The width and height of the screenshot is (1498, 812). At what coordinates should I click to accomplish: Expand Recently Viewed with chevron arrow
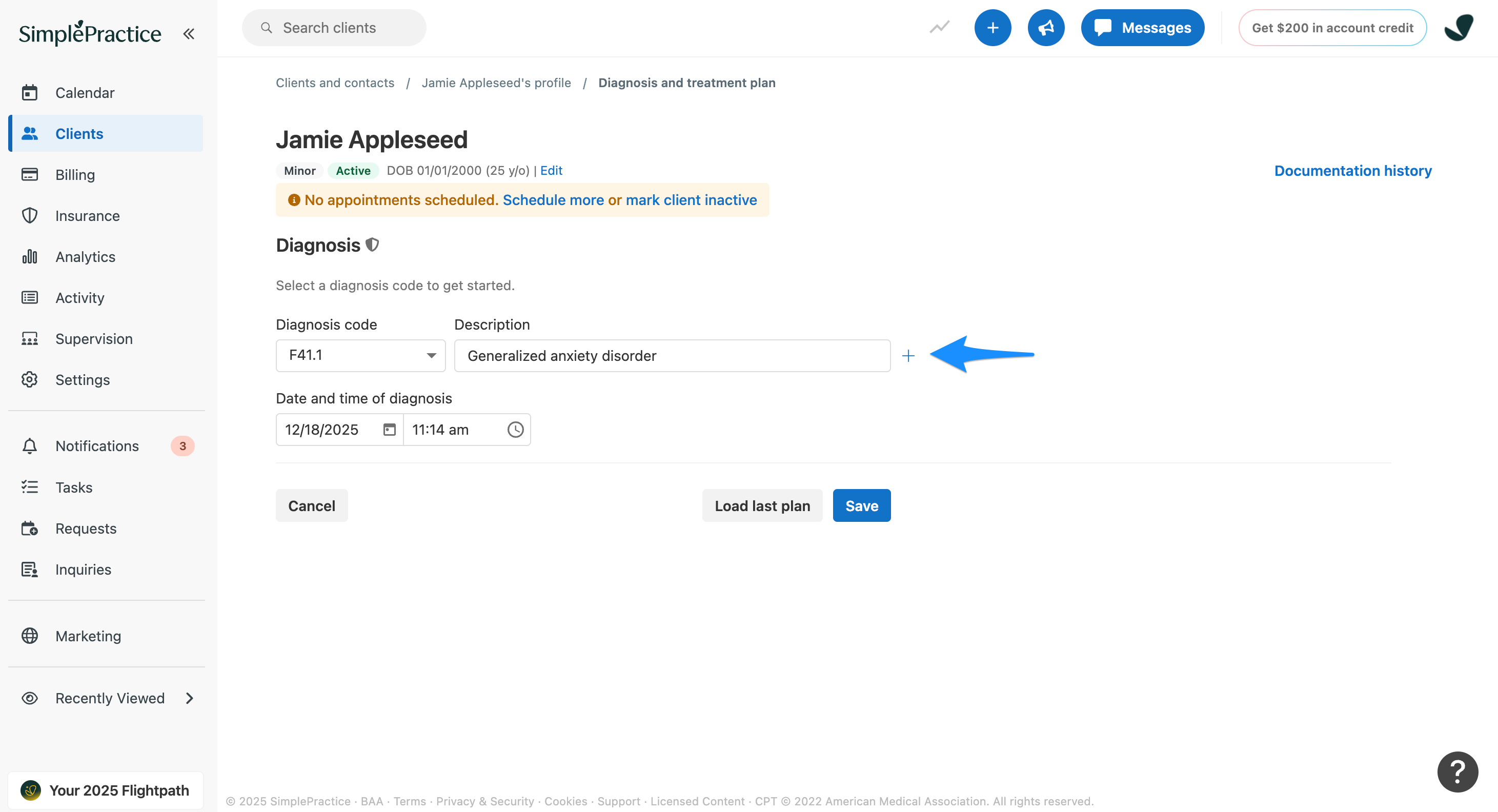pos(190,698)
